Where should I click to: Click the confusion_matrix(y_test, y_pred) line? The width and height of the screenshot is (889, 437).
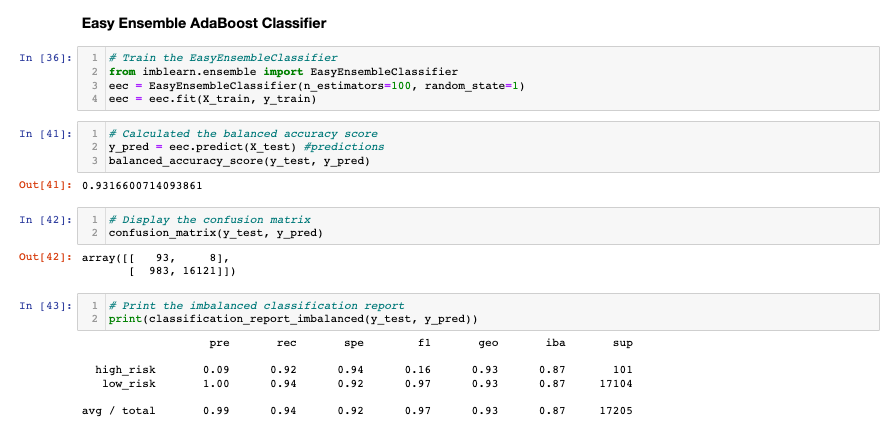(x=215, y=233)
